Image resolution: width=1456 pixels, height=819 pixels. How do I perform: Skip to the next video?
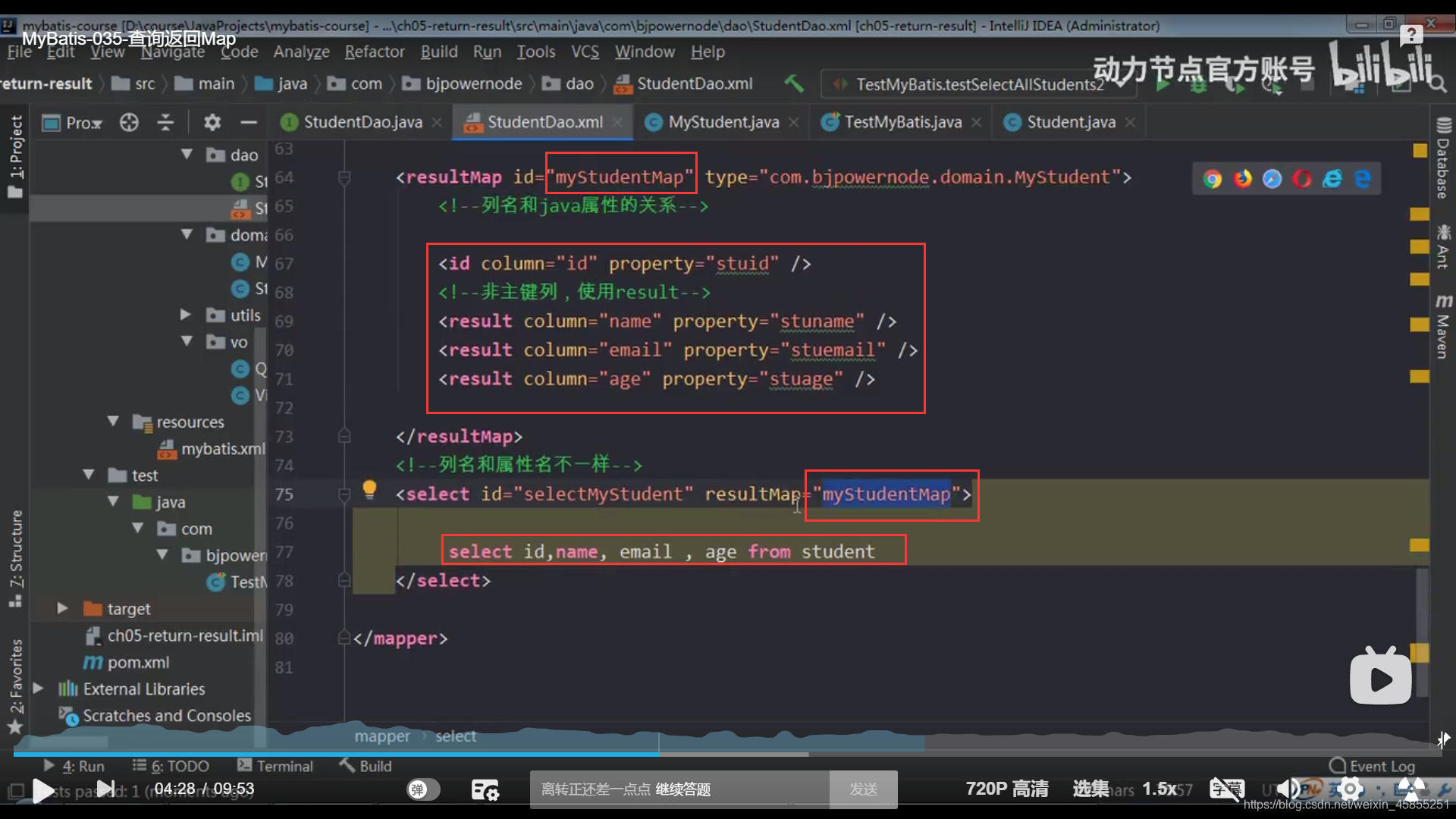pos(106,789)
